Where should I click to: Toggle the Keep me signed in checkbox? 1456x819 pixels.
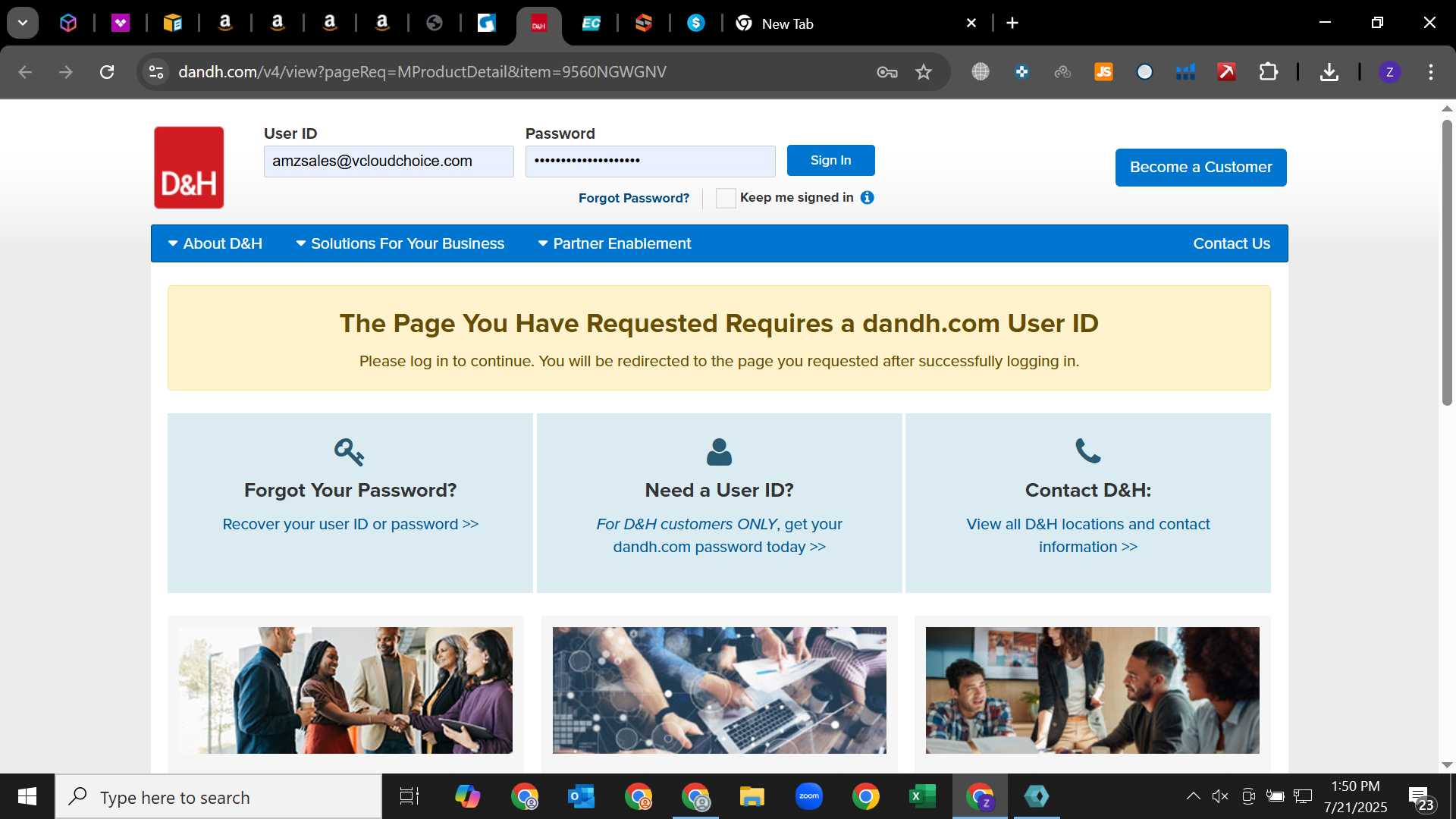pos(726,198)
